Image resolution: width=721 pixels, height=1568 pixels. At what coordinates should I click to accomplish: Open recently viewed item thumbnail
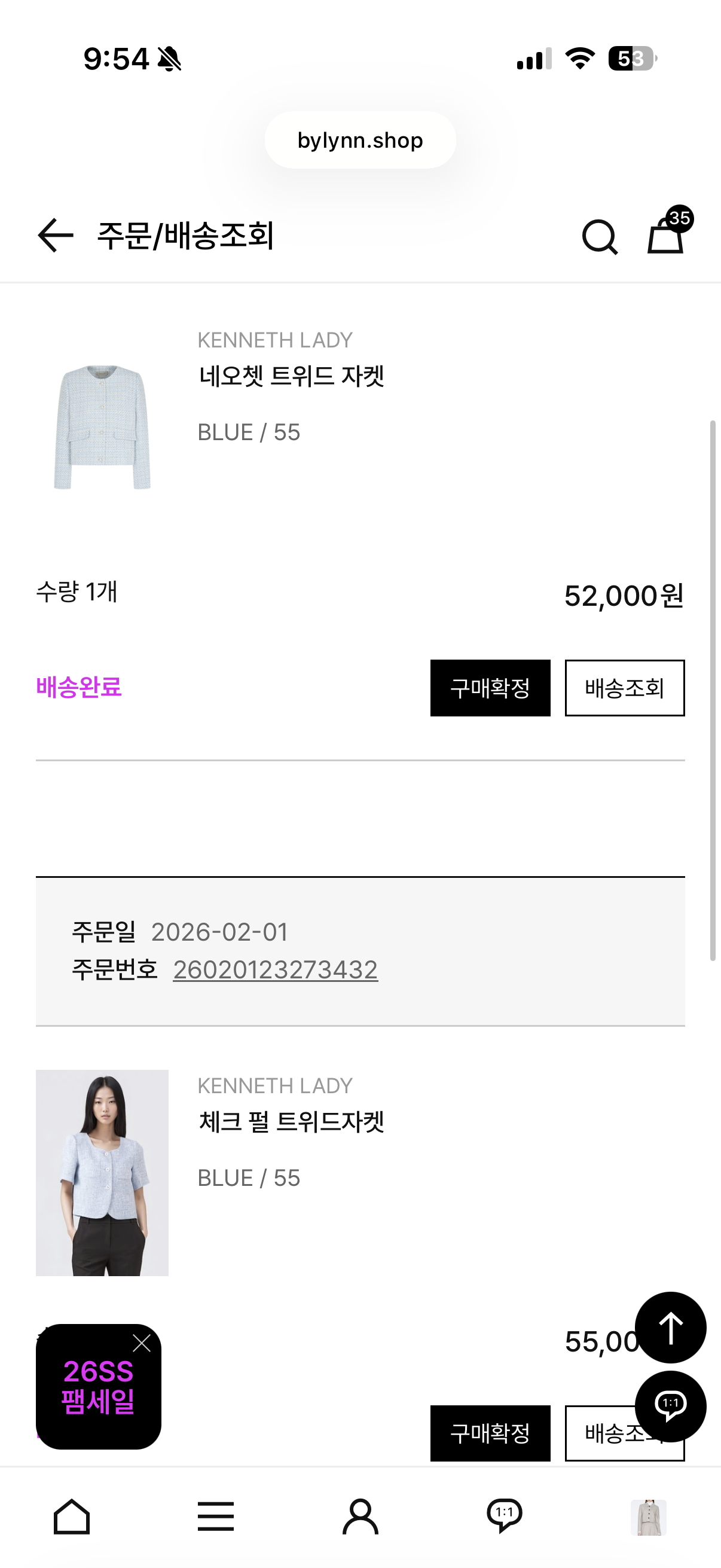649,1516
